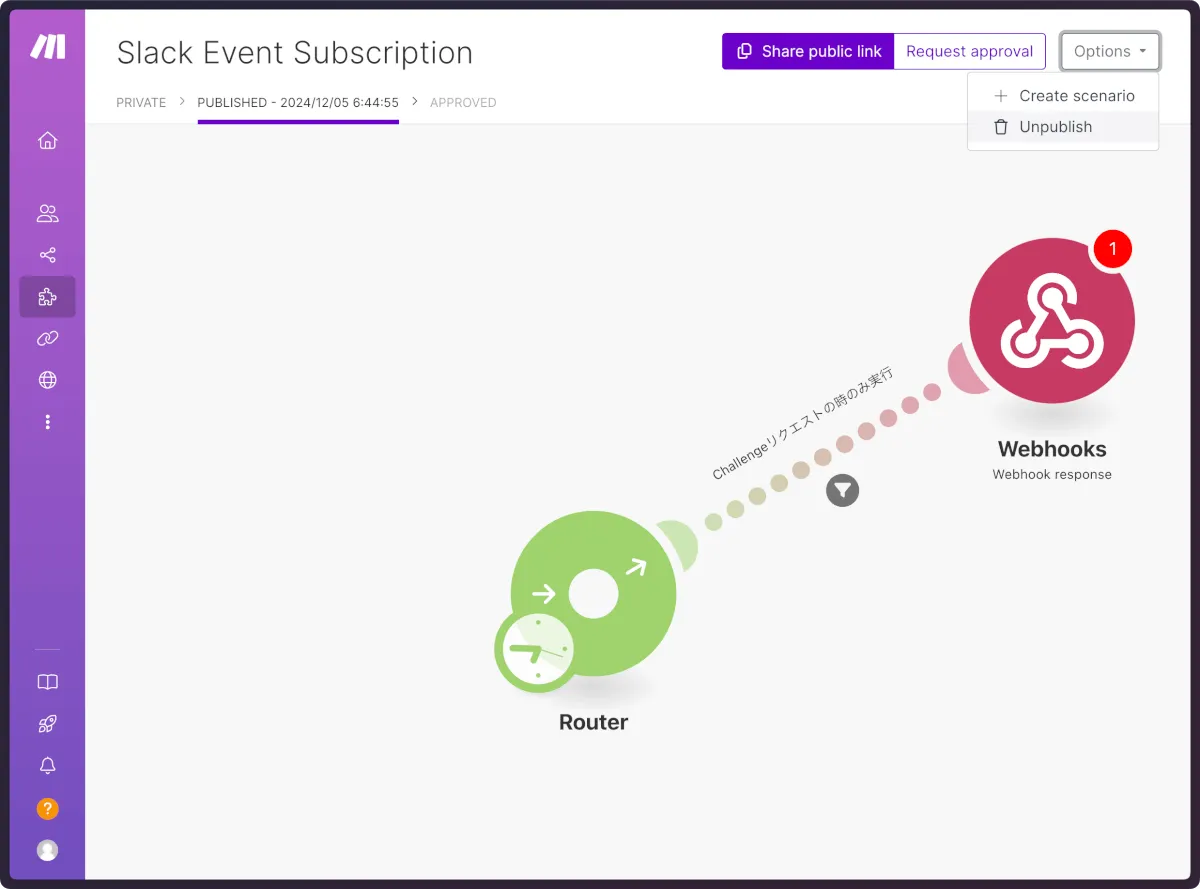The width and height of the screenshot is (1200, 889).
Task: Select the Templates puzzle icon
Action: 47,297
